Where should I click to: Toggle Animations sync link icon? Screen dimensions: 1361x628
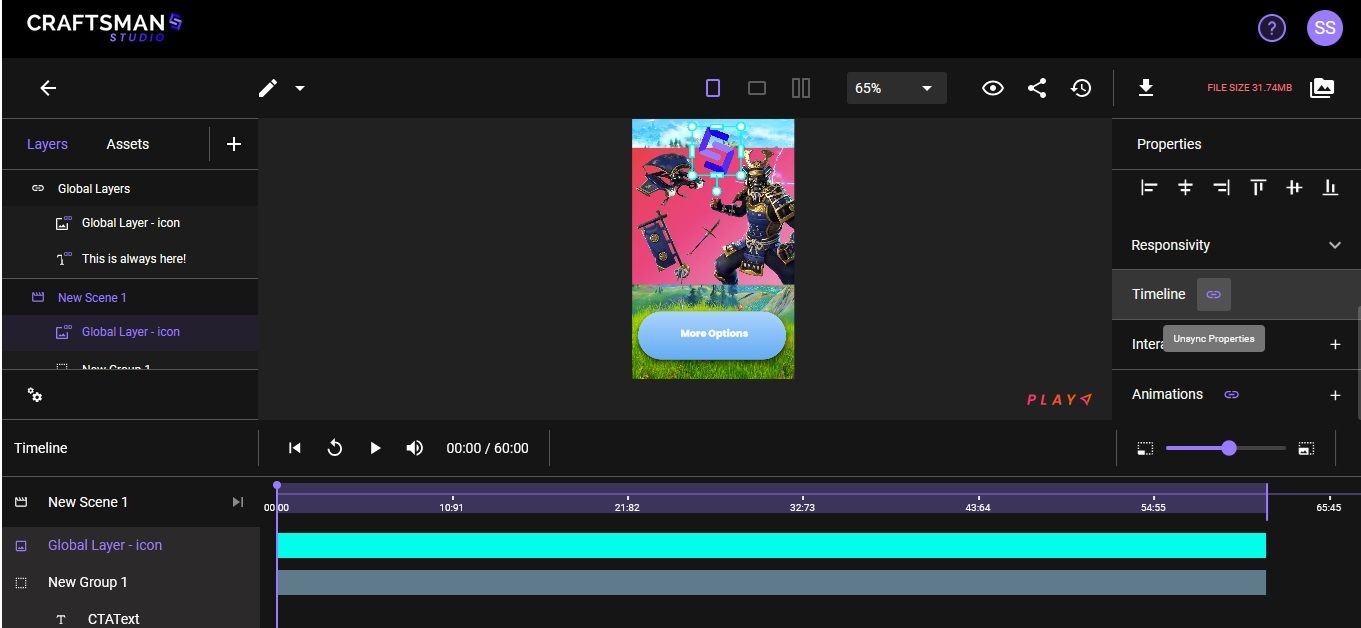click(1231, 395)
